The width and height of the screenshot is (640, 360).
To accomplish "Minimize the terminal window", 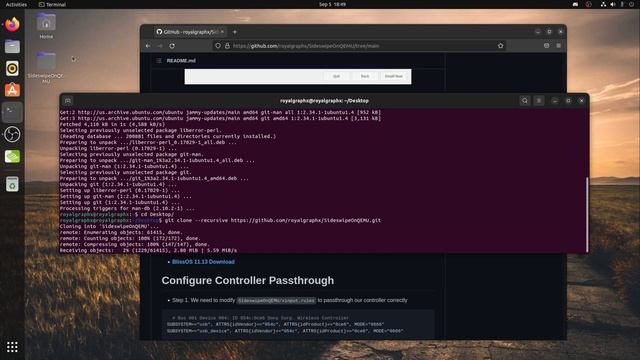I will coord(555,100).
